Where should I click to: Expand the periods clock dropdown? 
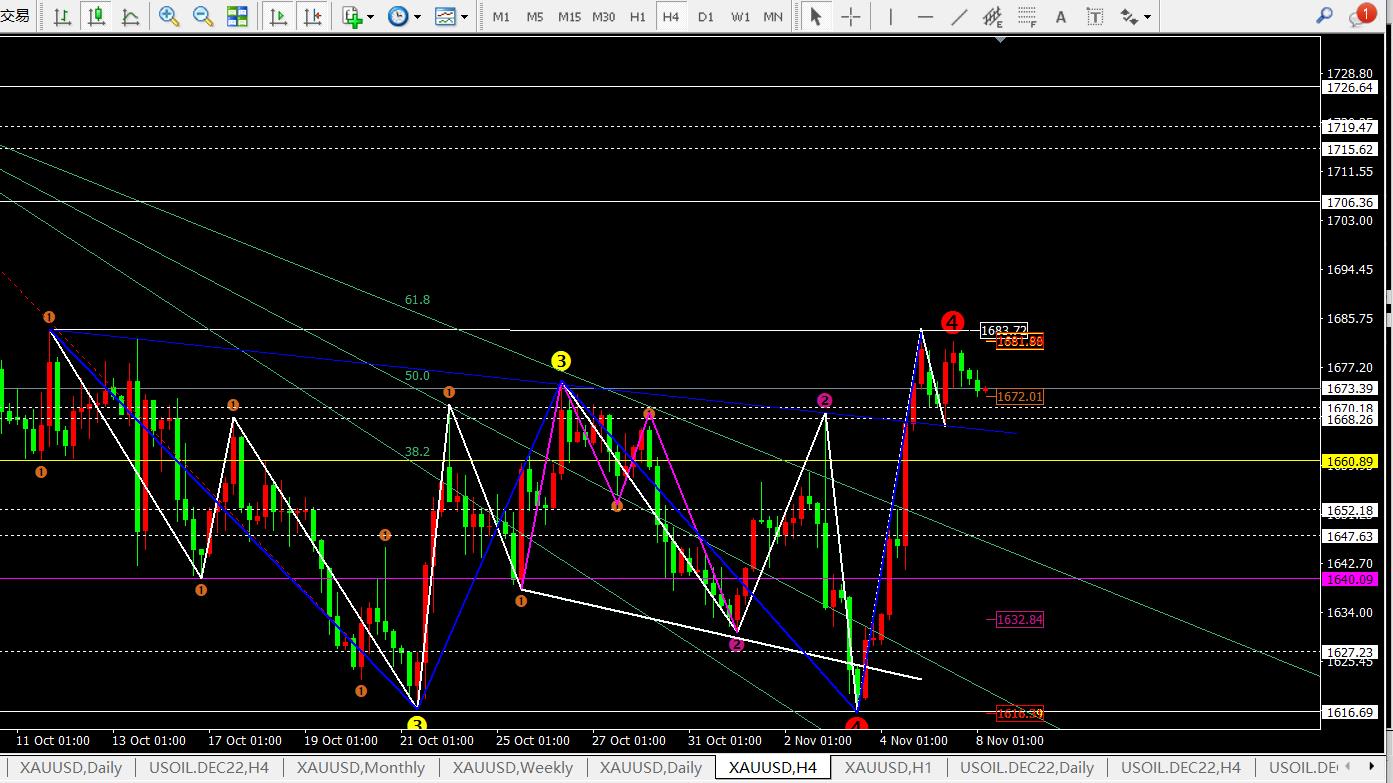pyautogui.click(x=404, y=17)
